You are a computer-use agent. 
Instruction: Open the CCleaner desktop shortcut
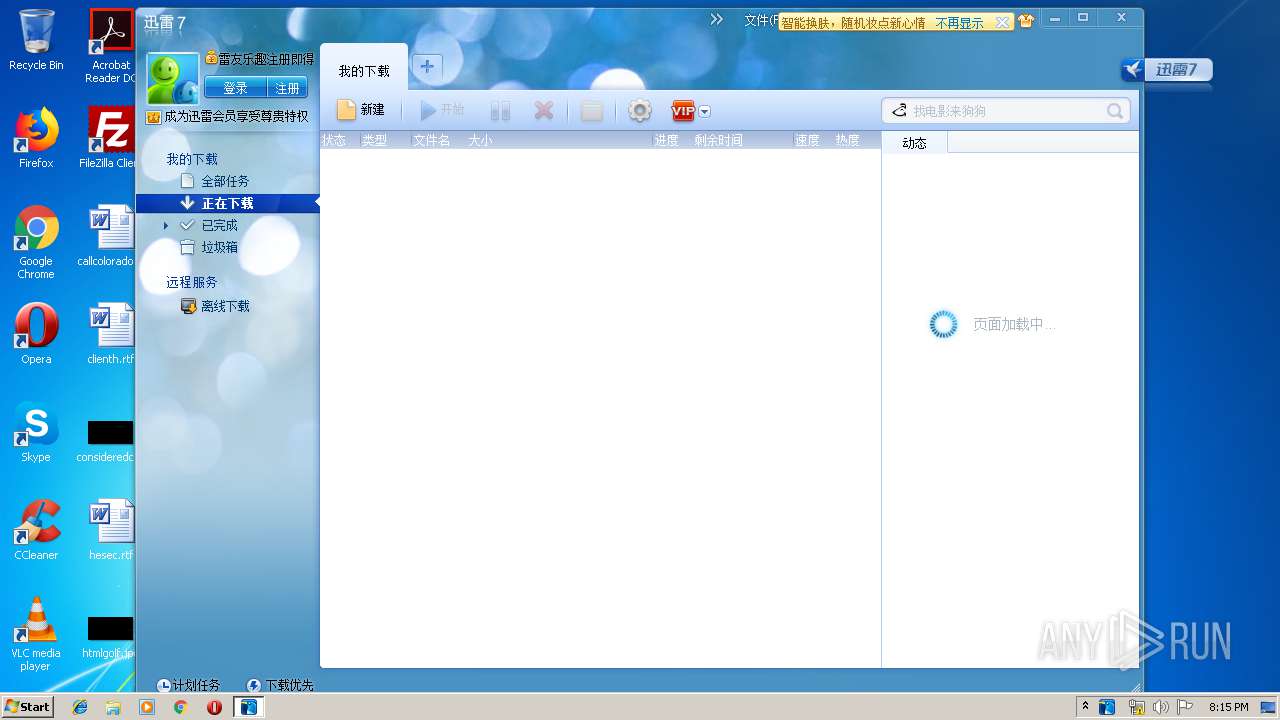(36, 530)
